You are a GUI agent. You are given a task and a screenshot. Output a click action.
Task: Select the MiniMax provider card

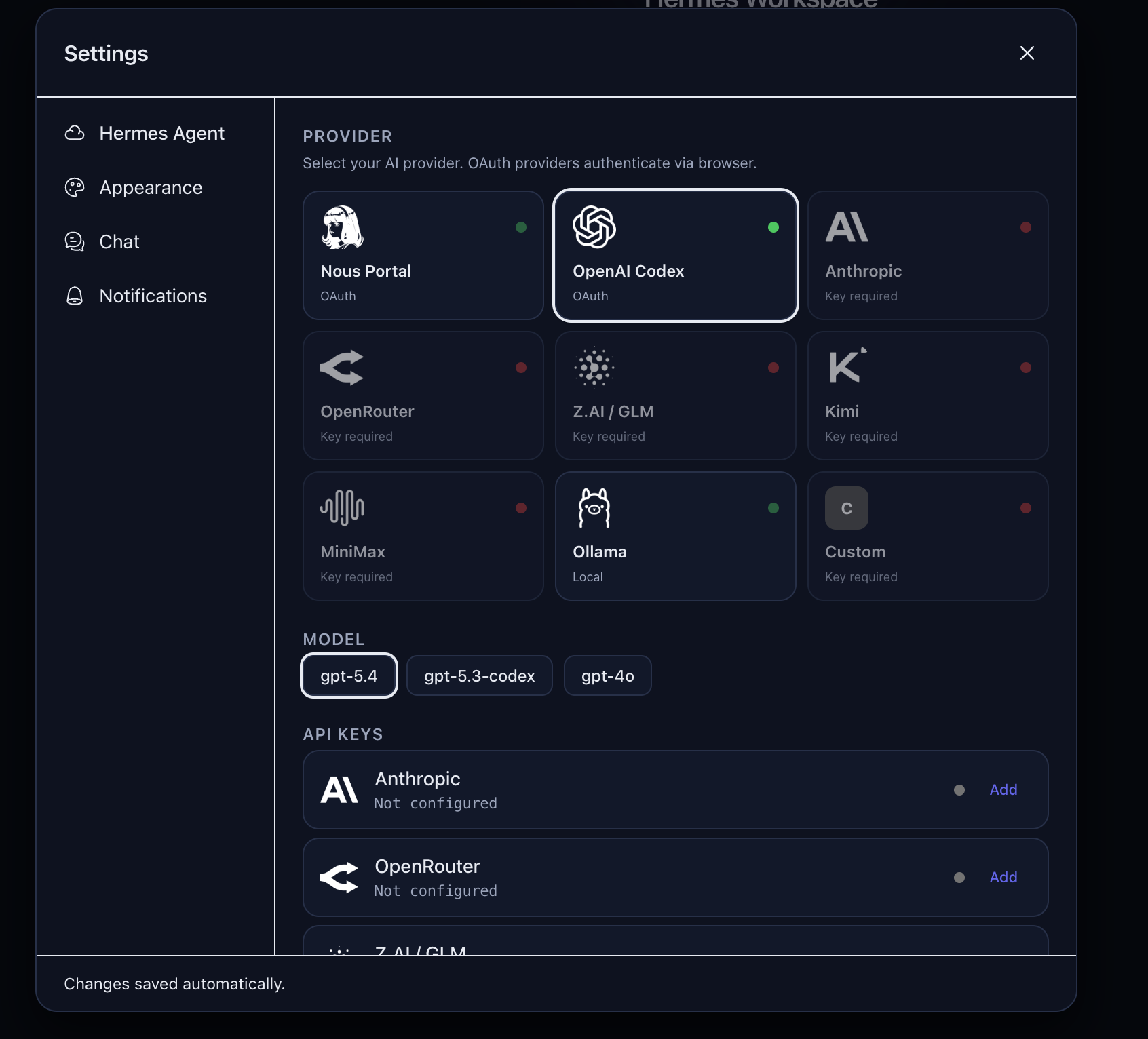coord(423,536)
